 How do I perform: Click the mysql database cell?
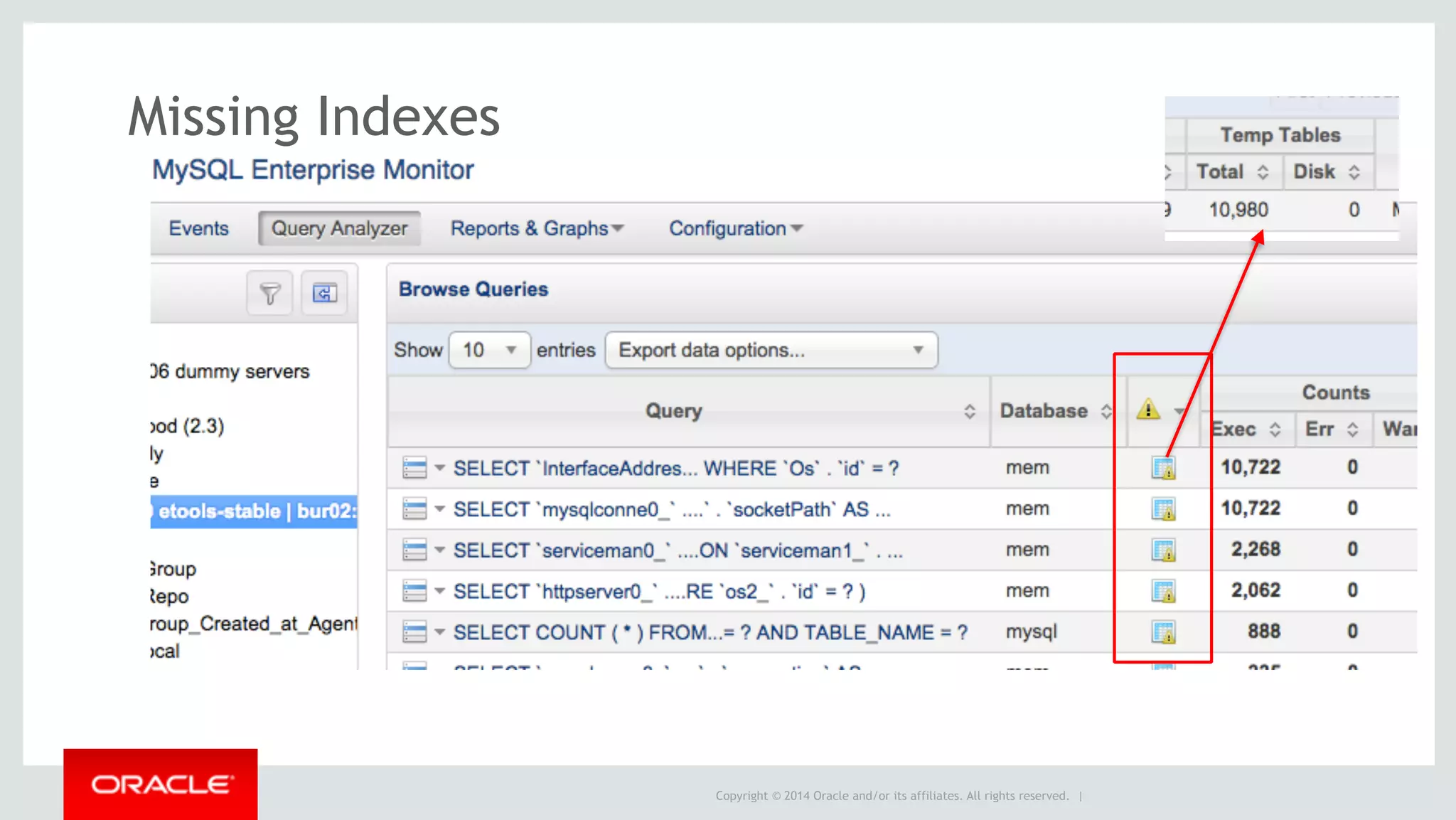1032,632
